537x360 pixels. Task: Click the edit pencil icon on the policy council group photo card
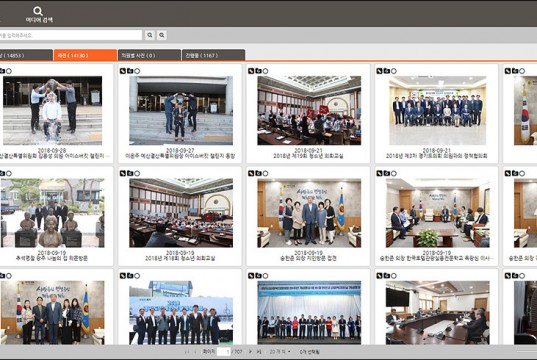pyautogui.click(x=379, y=71)
